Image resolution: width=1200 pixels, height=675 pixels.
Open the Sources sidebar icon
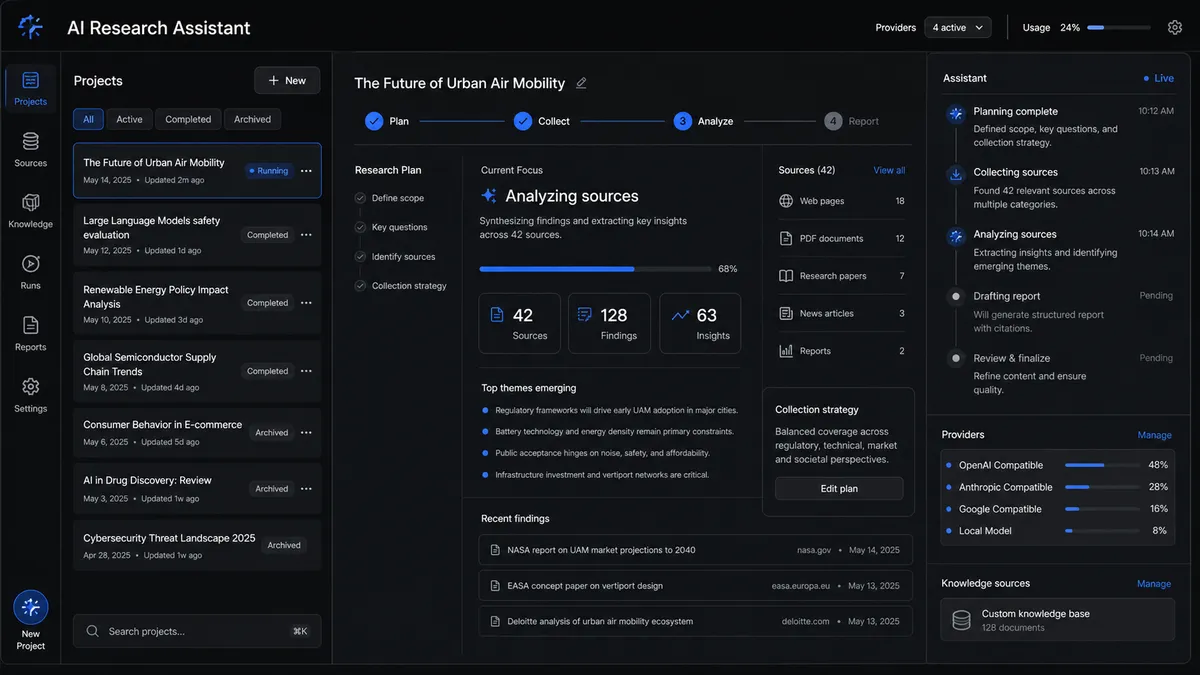[30, 142]
